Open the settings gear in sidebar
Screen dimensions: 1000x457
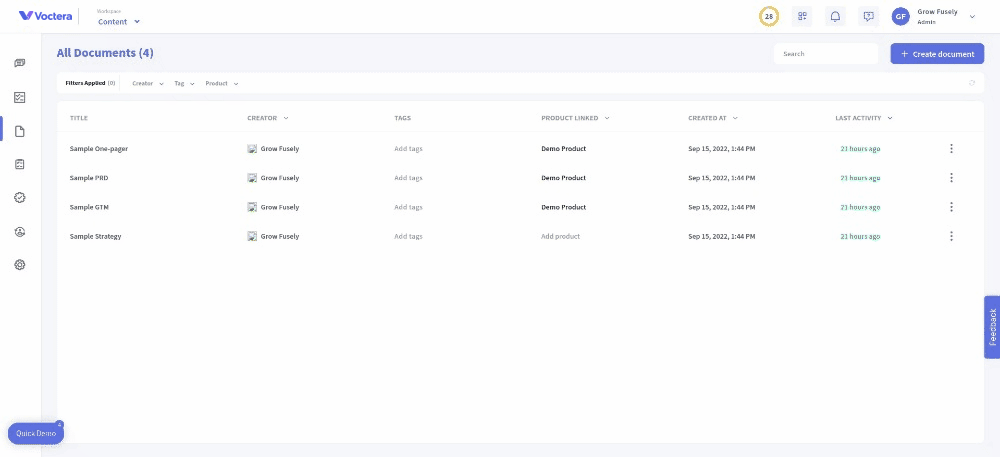click(20, 265)
